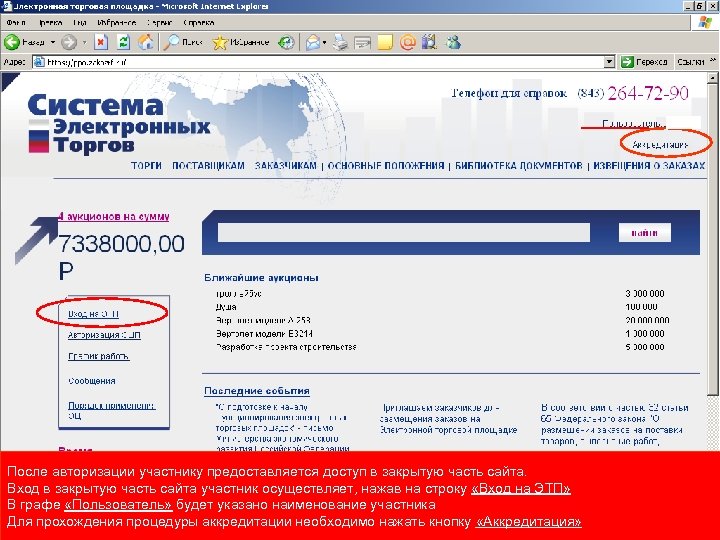
Task: Click the Переход (Go) button
Action: coord(644,62)
